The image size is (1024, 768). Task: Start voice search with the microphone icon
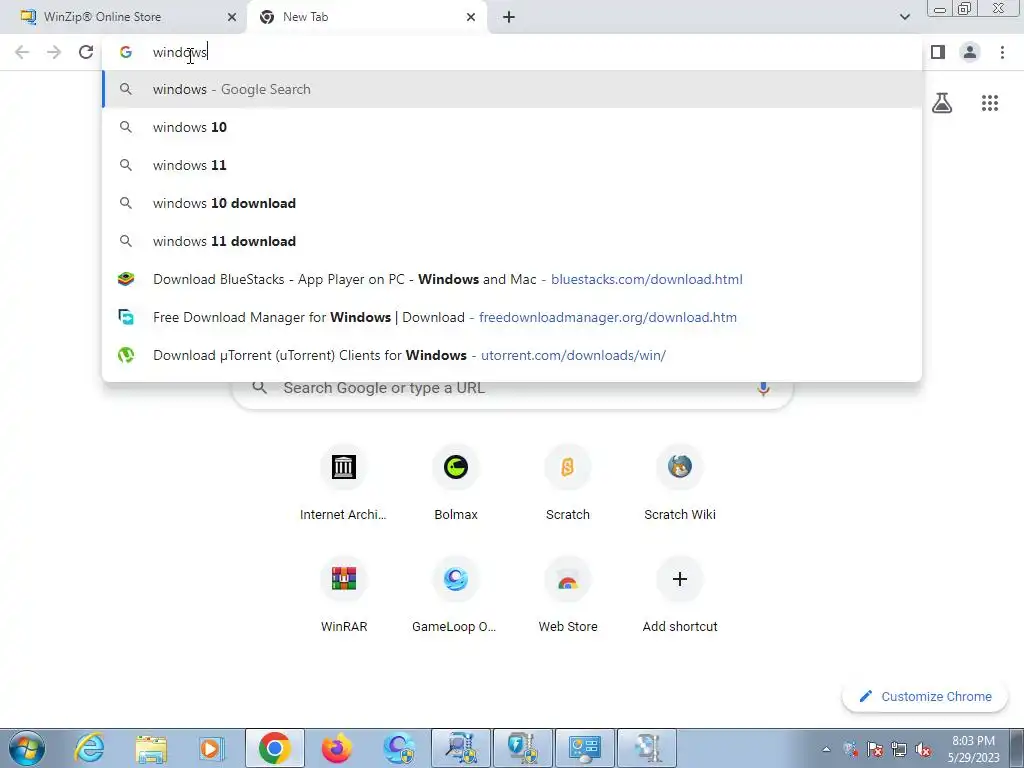click(x=763, y=389)
